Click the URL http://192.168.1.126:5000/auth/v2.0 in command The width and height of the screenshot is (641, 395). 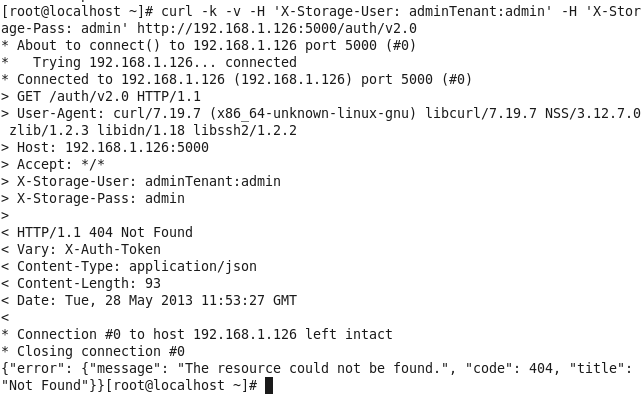pyautogui.click(x=277, y=28)
